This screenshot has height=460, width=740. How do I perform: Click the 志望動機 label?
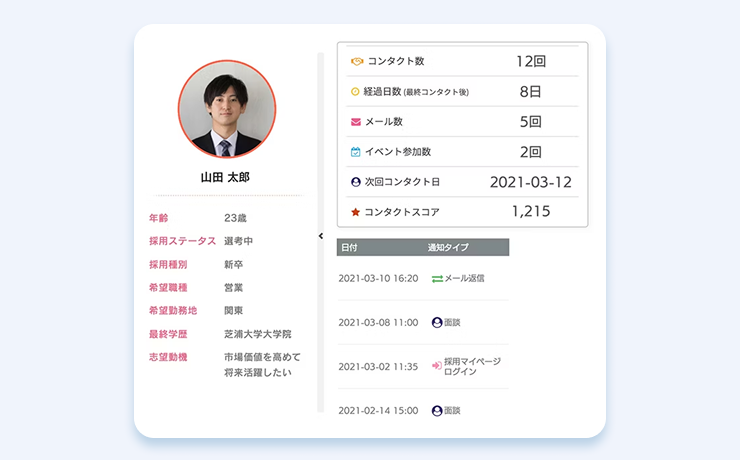[x=168, y=357]
